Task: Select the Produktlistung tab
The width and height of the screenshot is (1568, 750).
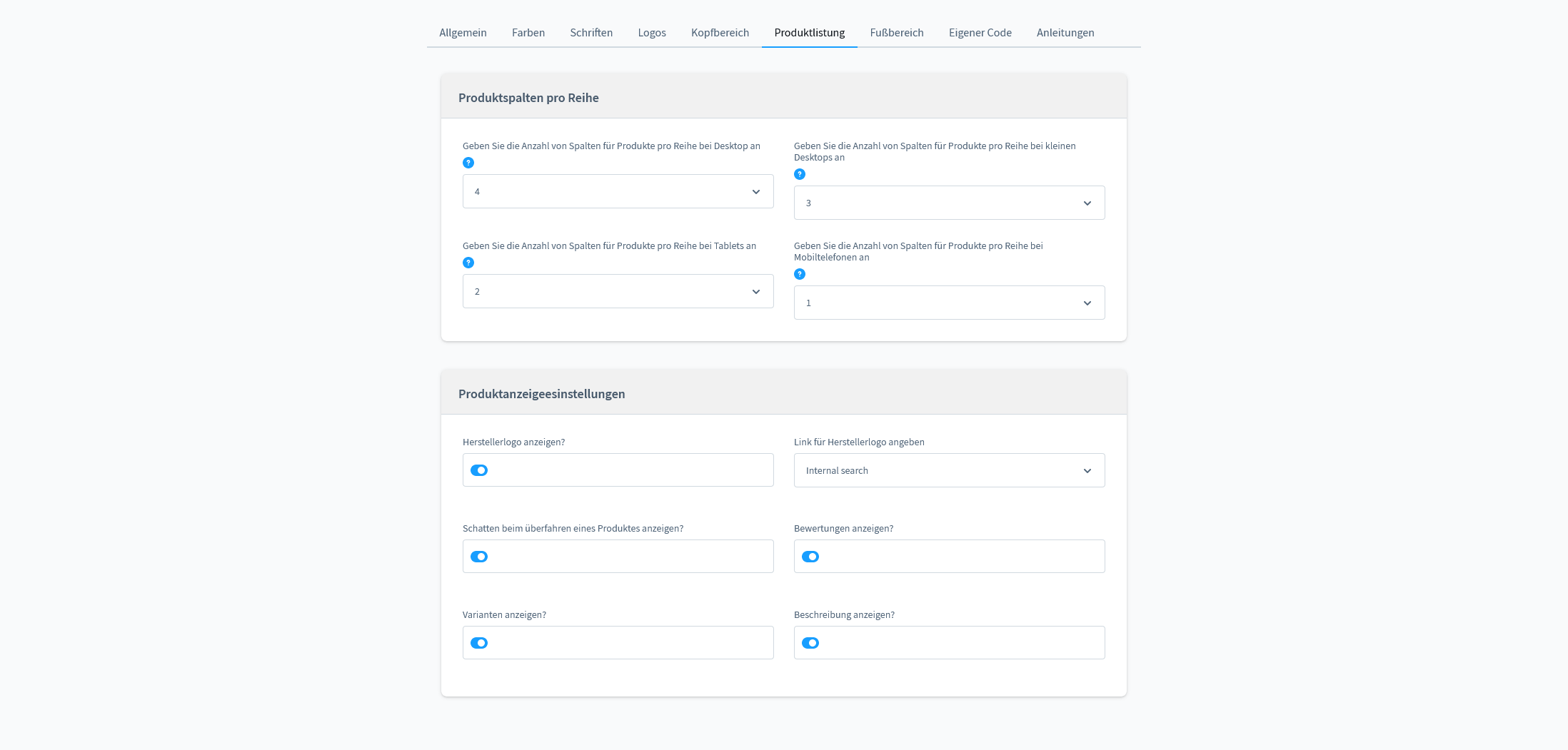Action: [x=810, y=33]
